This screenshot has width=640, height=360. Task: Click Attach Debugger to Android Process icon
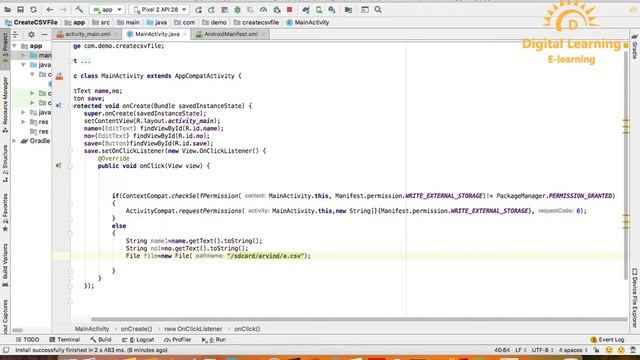277,9
